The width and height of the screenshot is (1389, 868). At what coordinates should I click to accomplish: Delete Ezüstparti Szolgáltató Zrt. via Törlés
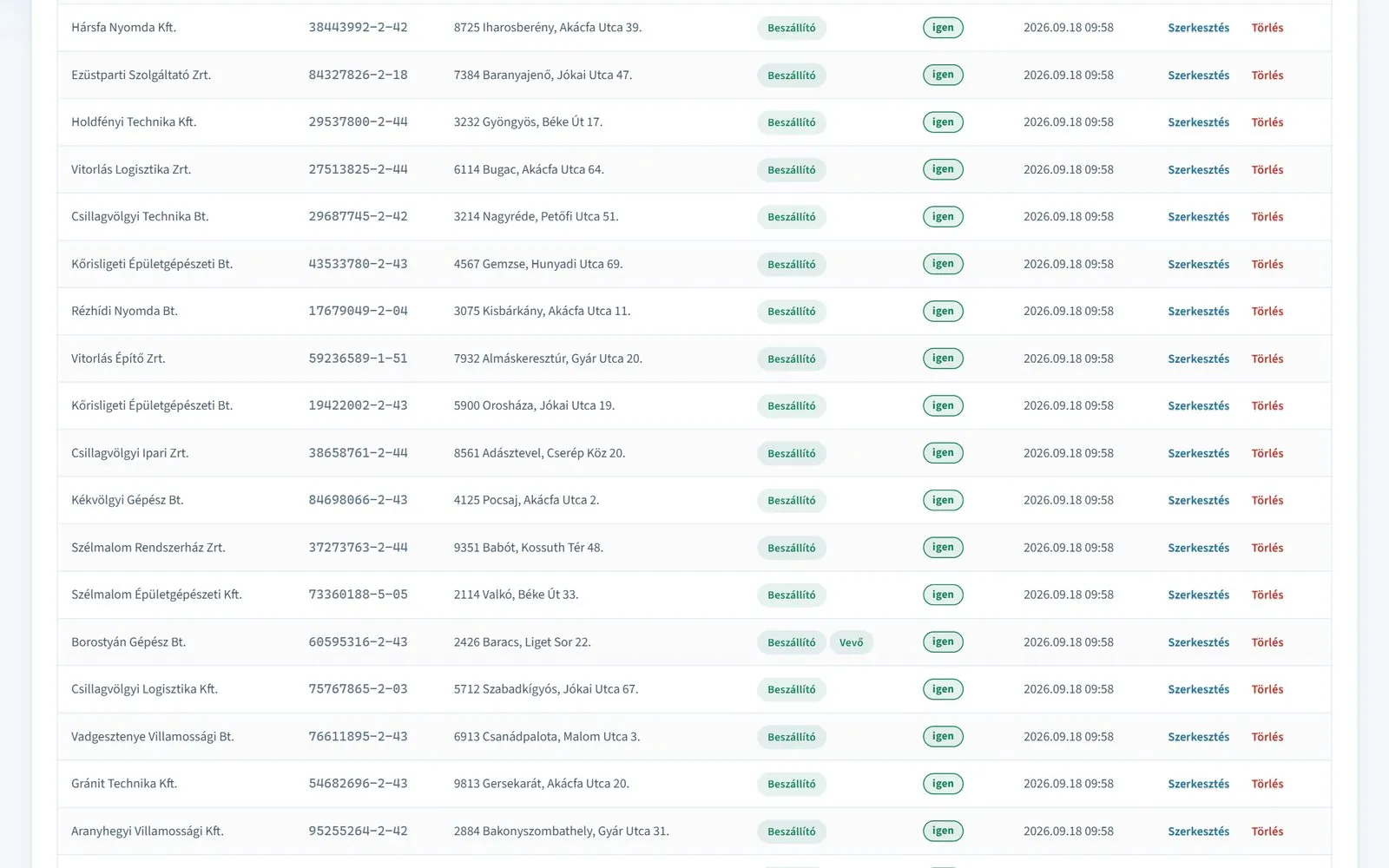click(1267, 76)
